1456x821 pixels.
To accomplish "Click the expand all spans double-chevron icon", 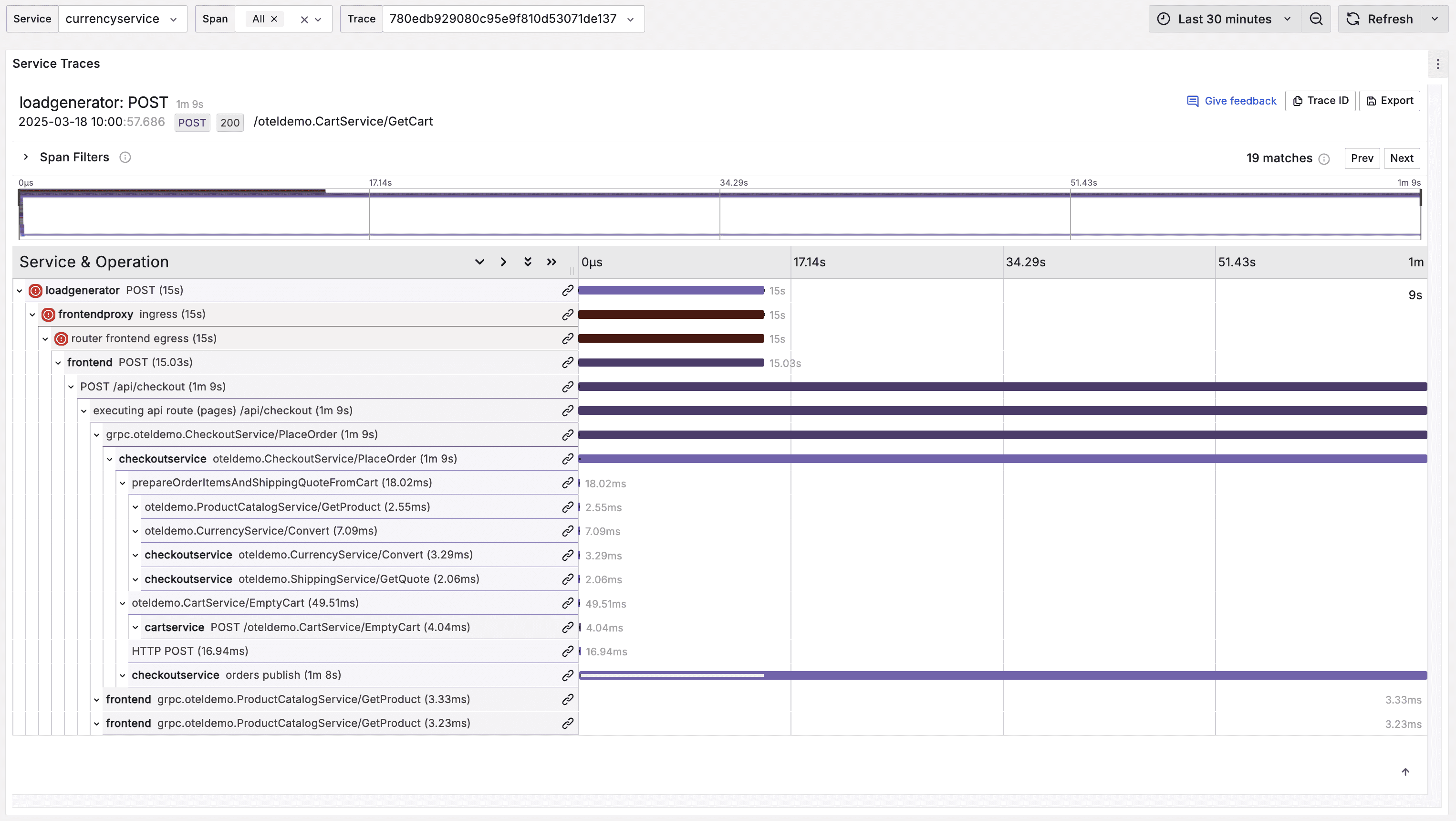I will pyautogui.click(x=527, y=262).
